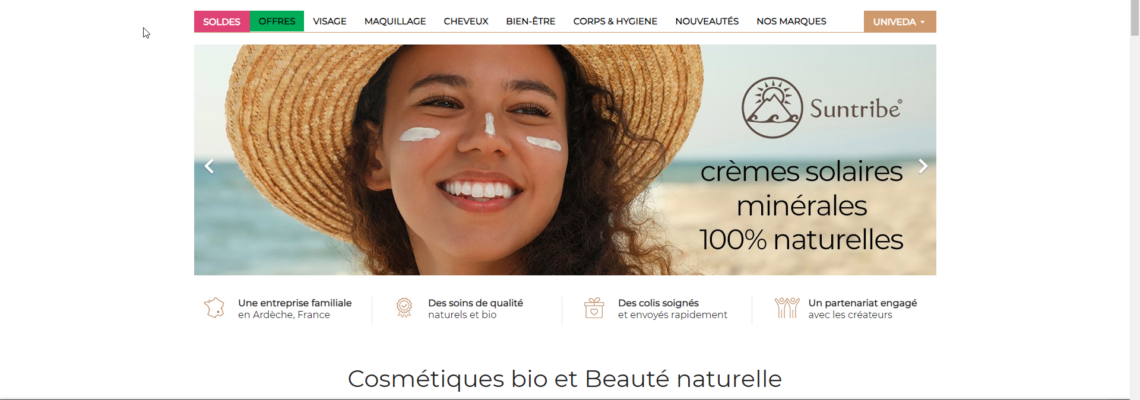This screenshot has width=1140, height=400.
Task: Click the page vertical scrollbar
Action: coord(1134,200)
